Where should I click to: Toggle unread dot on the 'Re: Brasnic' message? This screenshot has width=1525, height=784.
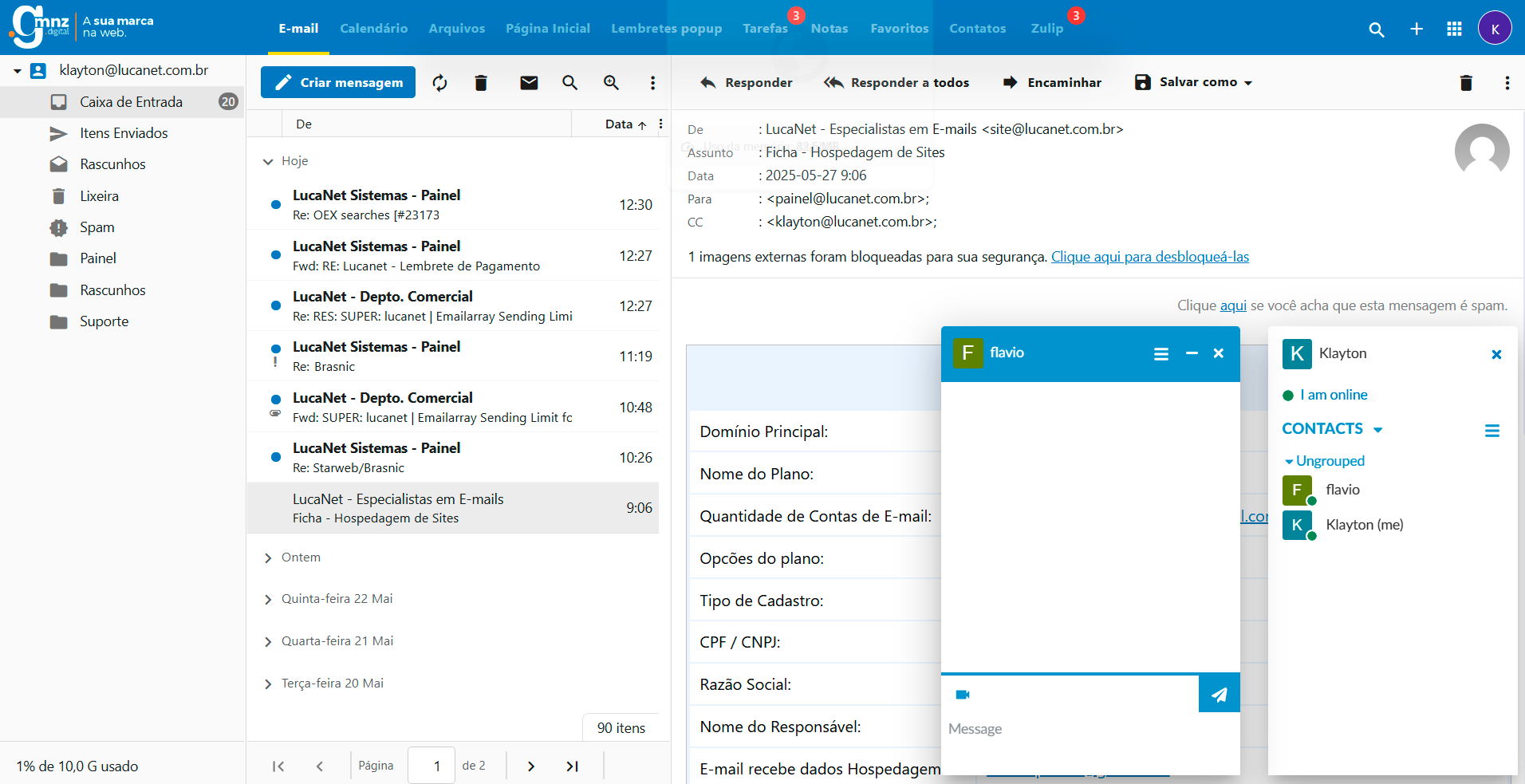[x=276, y=349]
